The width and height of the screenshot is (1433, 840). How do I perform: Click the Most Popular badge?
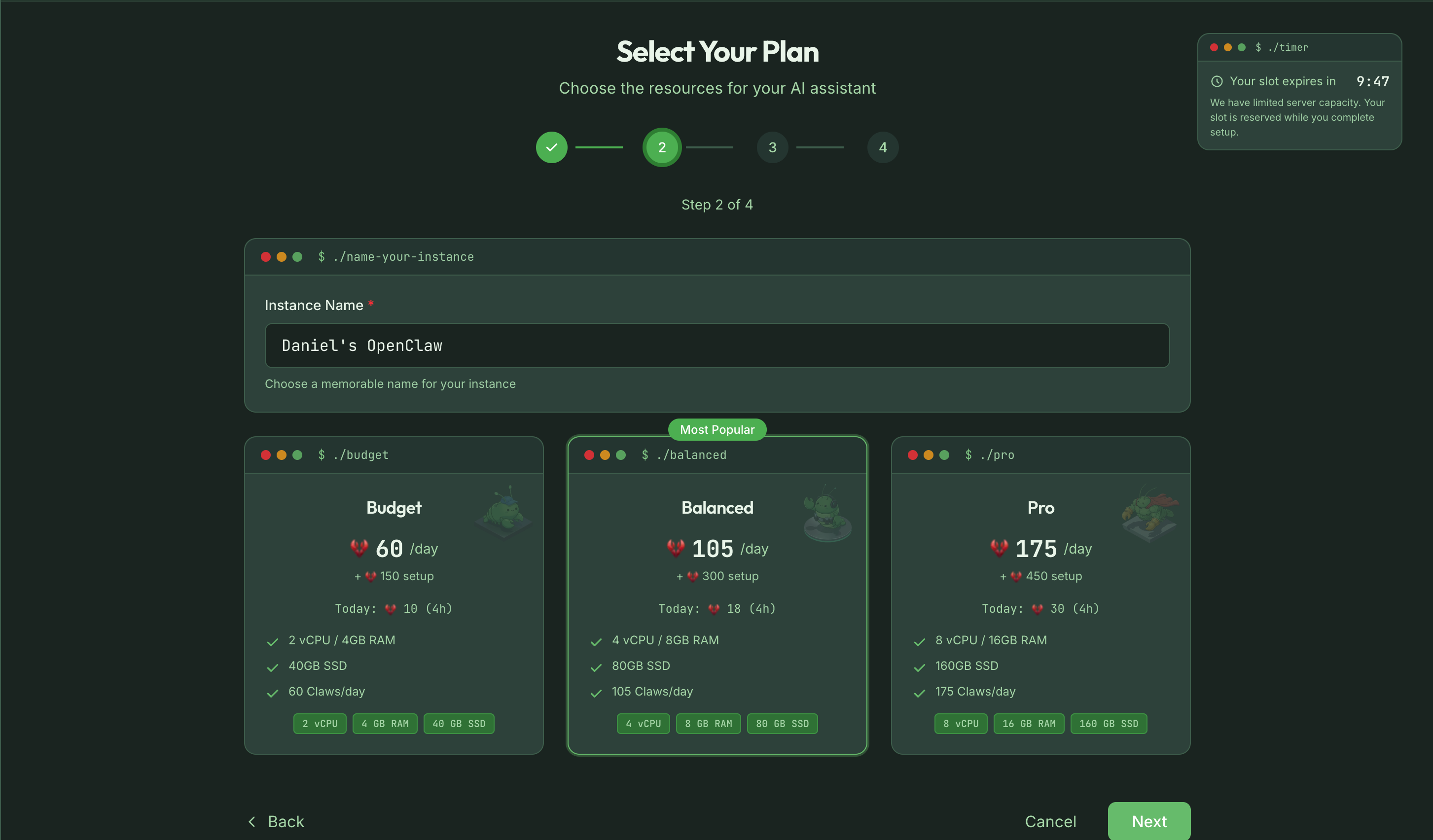point(717,429)
